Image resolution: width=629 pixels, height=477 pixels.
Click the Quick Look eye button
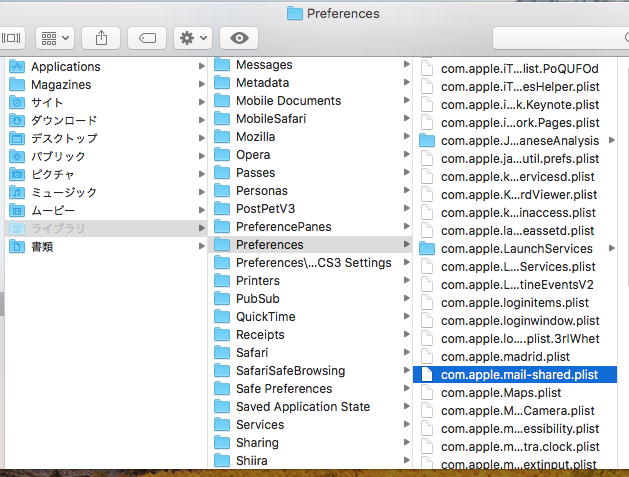[239, 38]
